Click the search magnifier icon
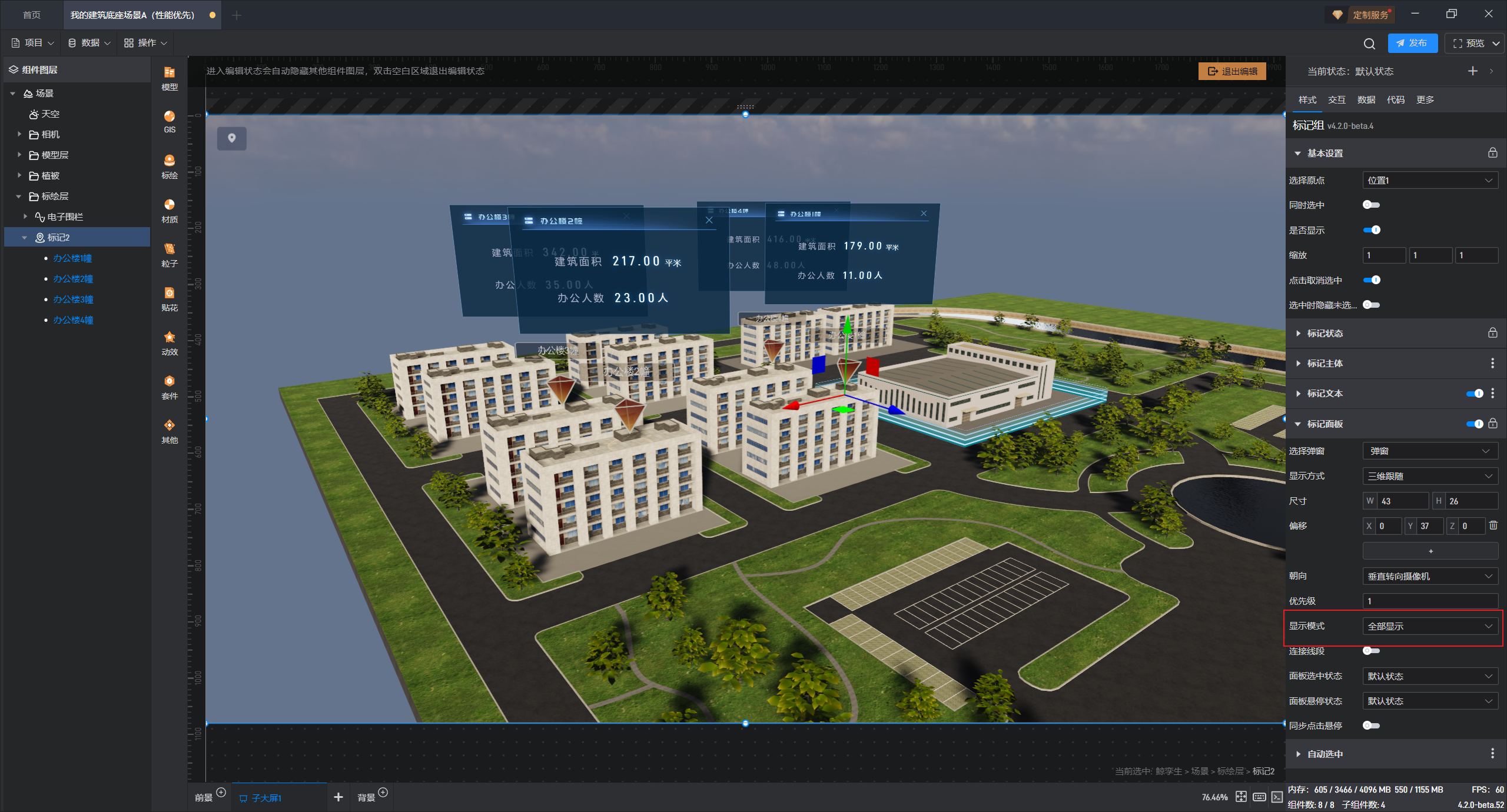Screen dimensions: 1507x812 tap(1369, 44)
